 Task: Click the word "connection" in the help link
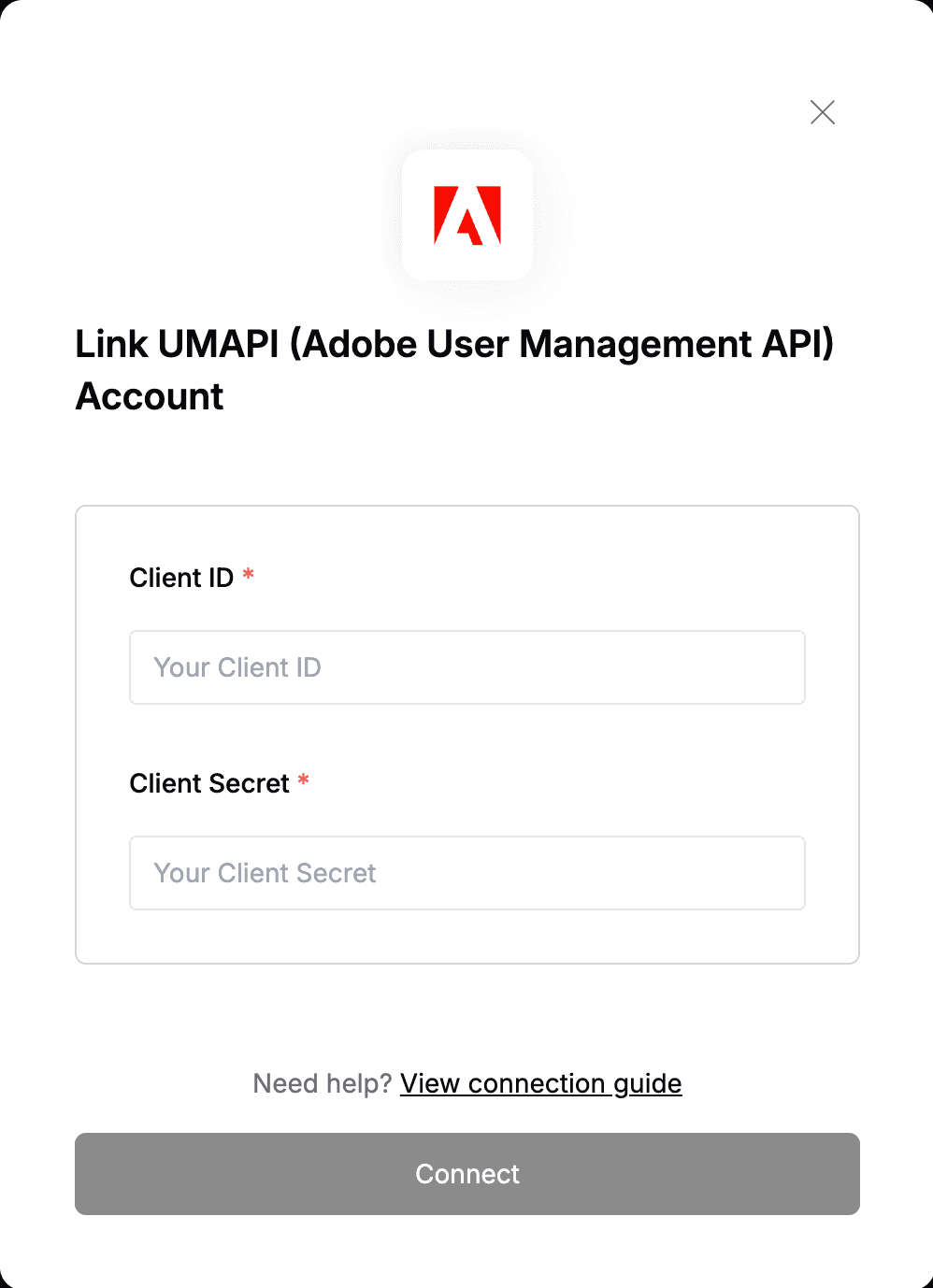click(537, 1083)
